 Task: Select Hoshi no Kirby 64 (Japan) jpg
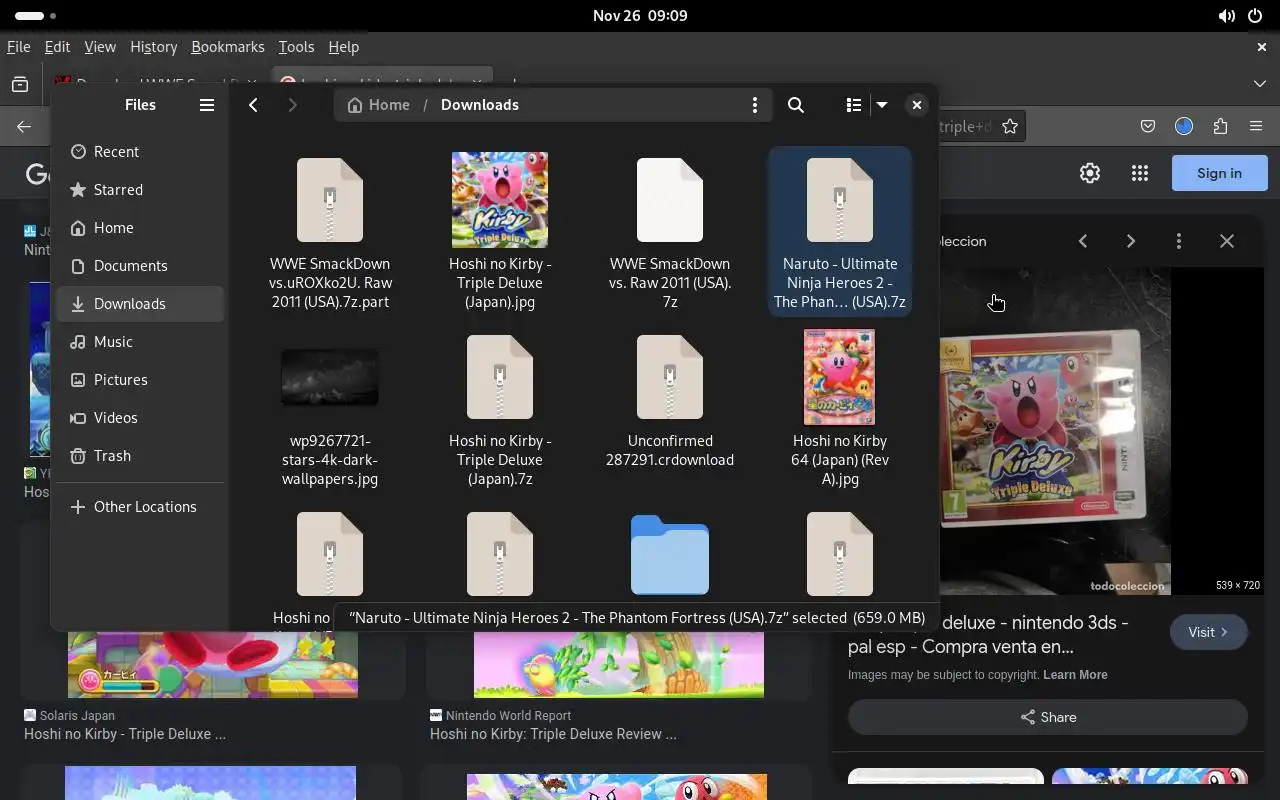[x=840, y=410]
